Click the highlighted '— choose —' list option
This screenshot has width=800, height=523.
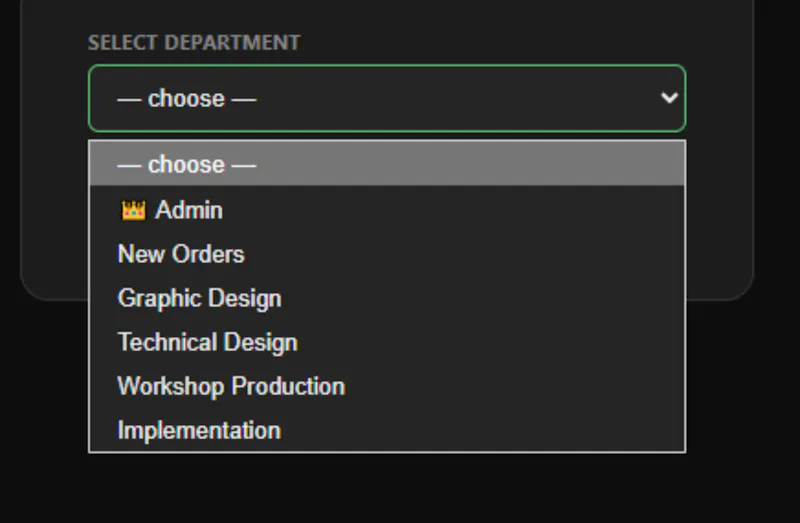point(387,164)
